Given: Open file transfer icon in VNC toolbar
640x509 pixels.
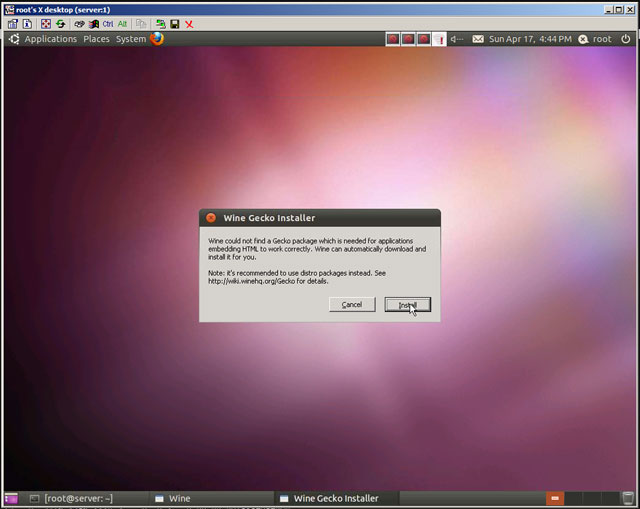Looking at the screenshot, I should coord(141,24).
